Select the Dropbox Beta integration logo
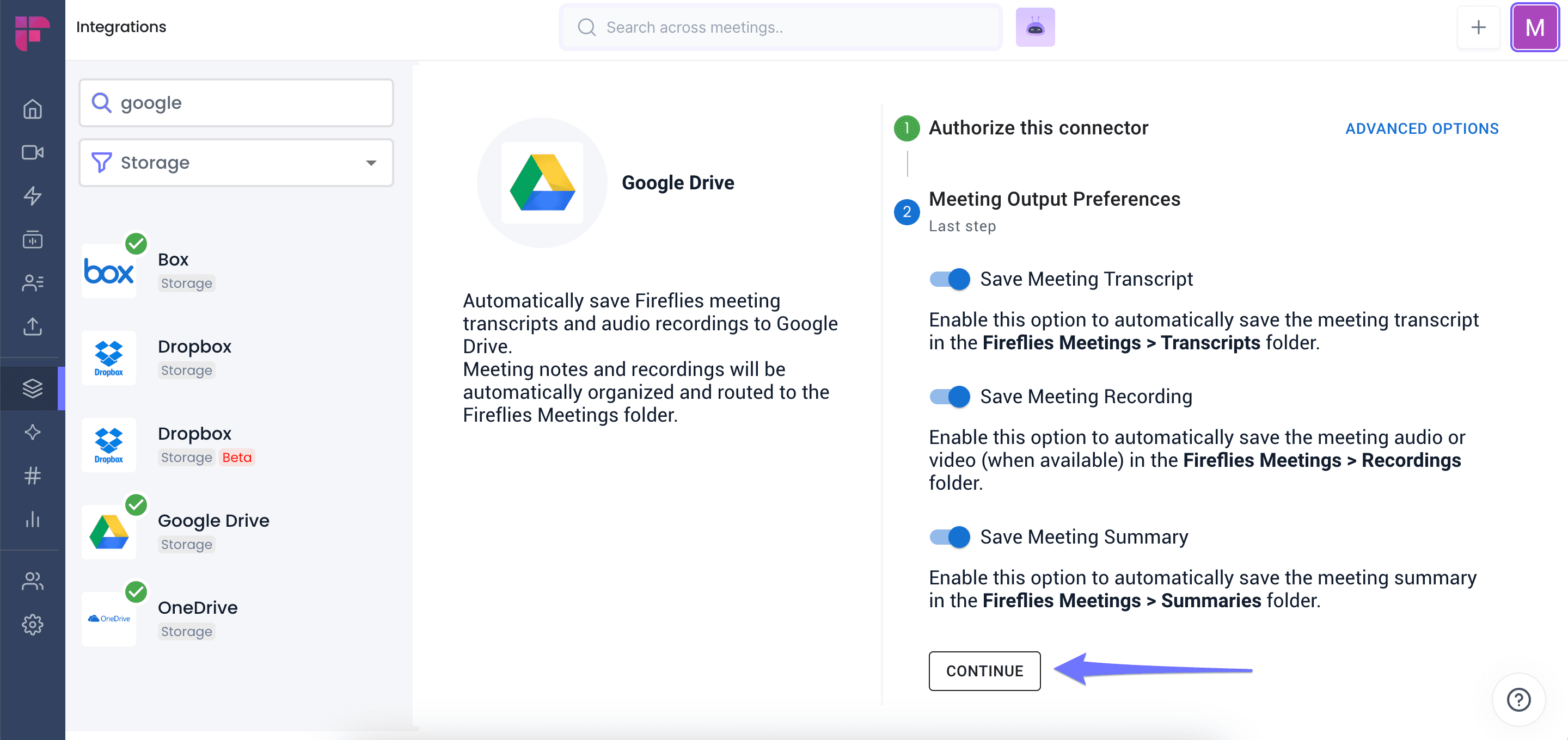The height and width of the screenshot is (740, 1568). coord(109,445)
